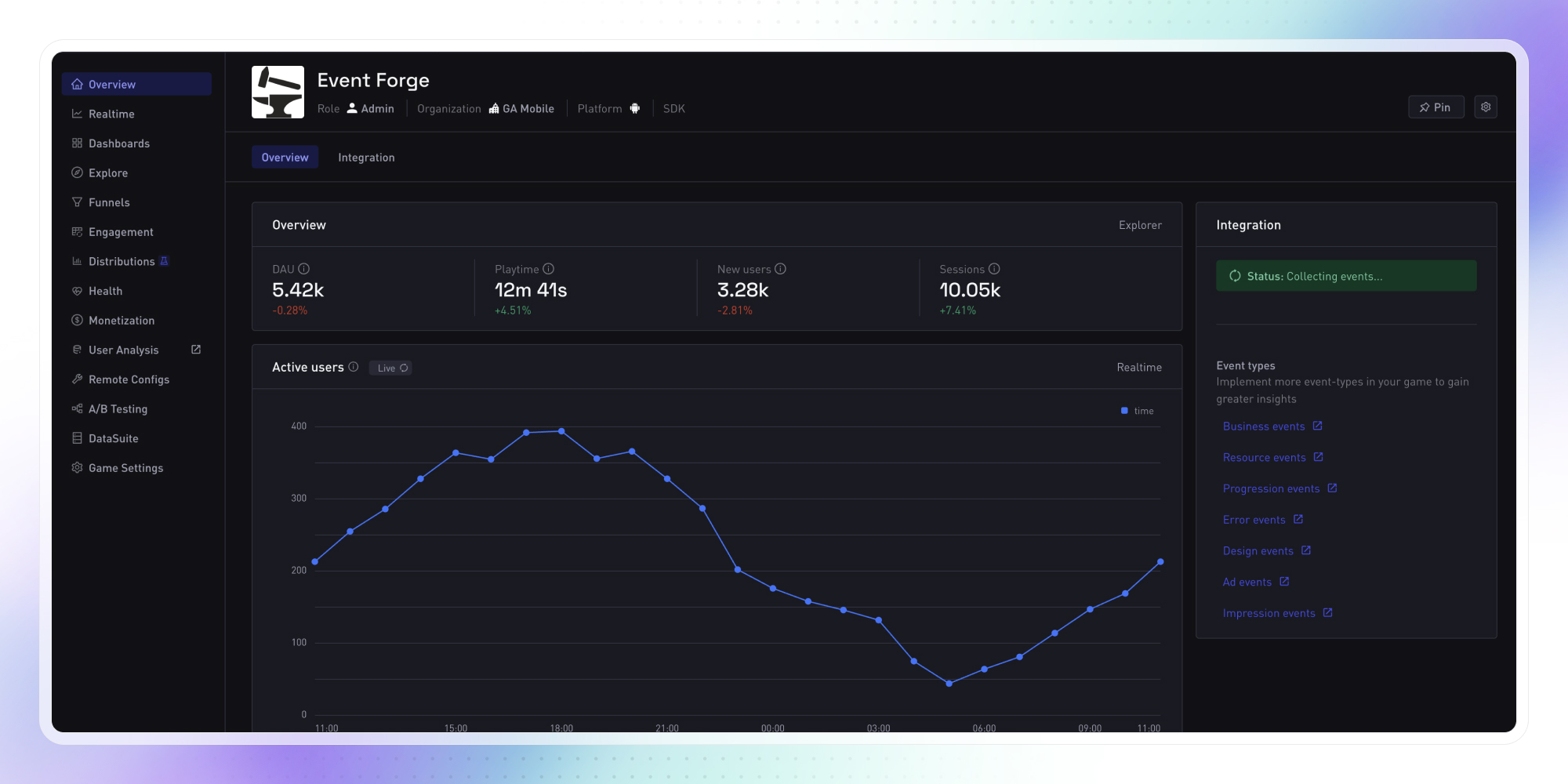Click the GA Mobile organization label
Viewport: 1568px width, 784px height.
(x=521, y=109)
